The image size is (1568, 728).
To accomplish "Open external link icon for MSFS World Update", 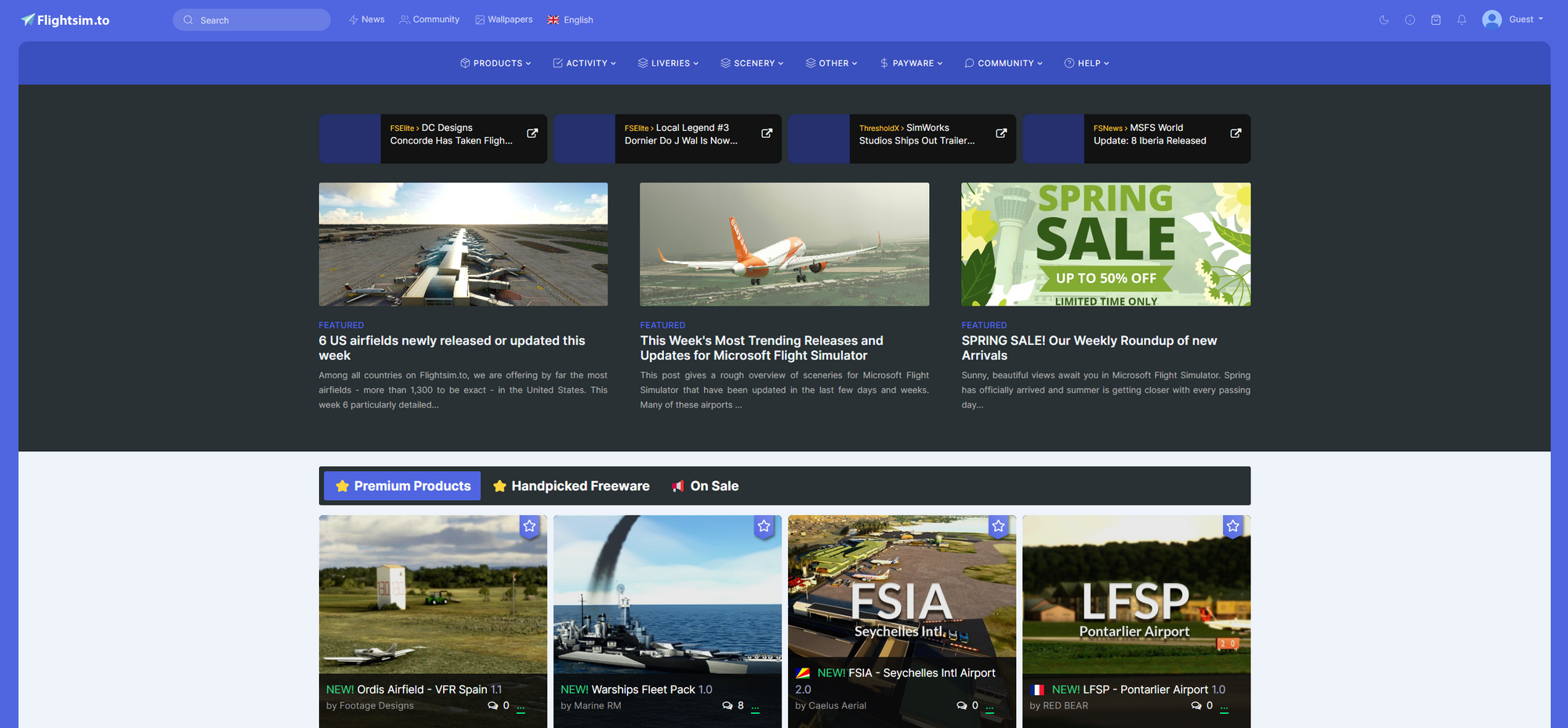I will tap(1236, 133).
